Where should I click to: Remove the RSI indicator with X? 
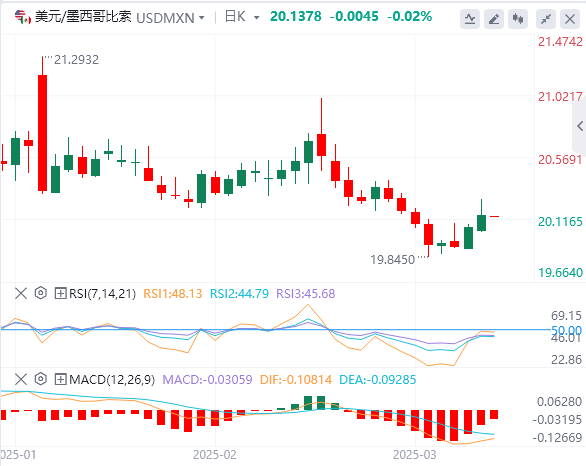pyautogui.click(x=21, y=293)
